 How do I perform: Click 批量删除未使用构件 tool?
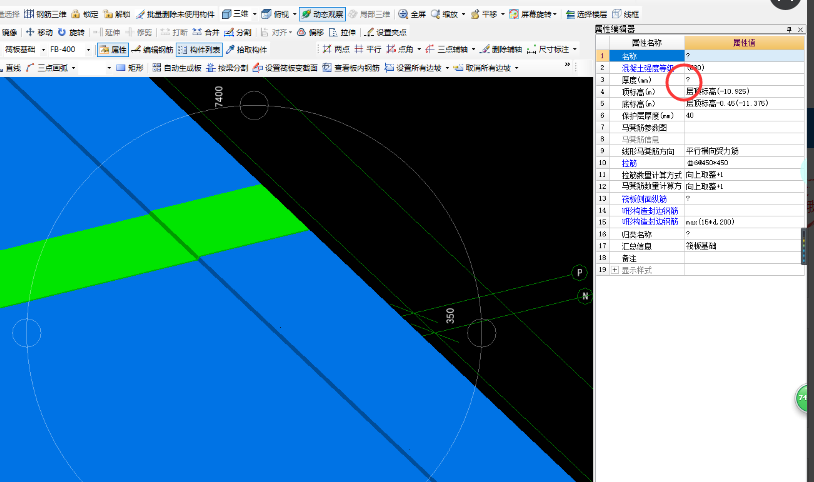click(175, 14)
